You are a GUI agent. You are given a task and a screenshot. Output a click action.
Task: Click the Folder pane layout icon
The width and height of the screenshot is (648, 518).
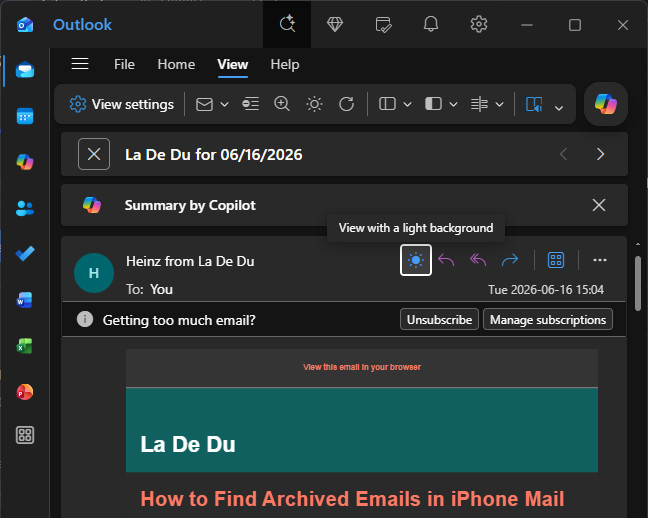pos(387,104)
